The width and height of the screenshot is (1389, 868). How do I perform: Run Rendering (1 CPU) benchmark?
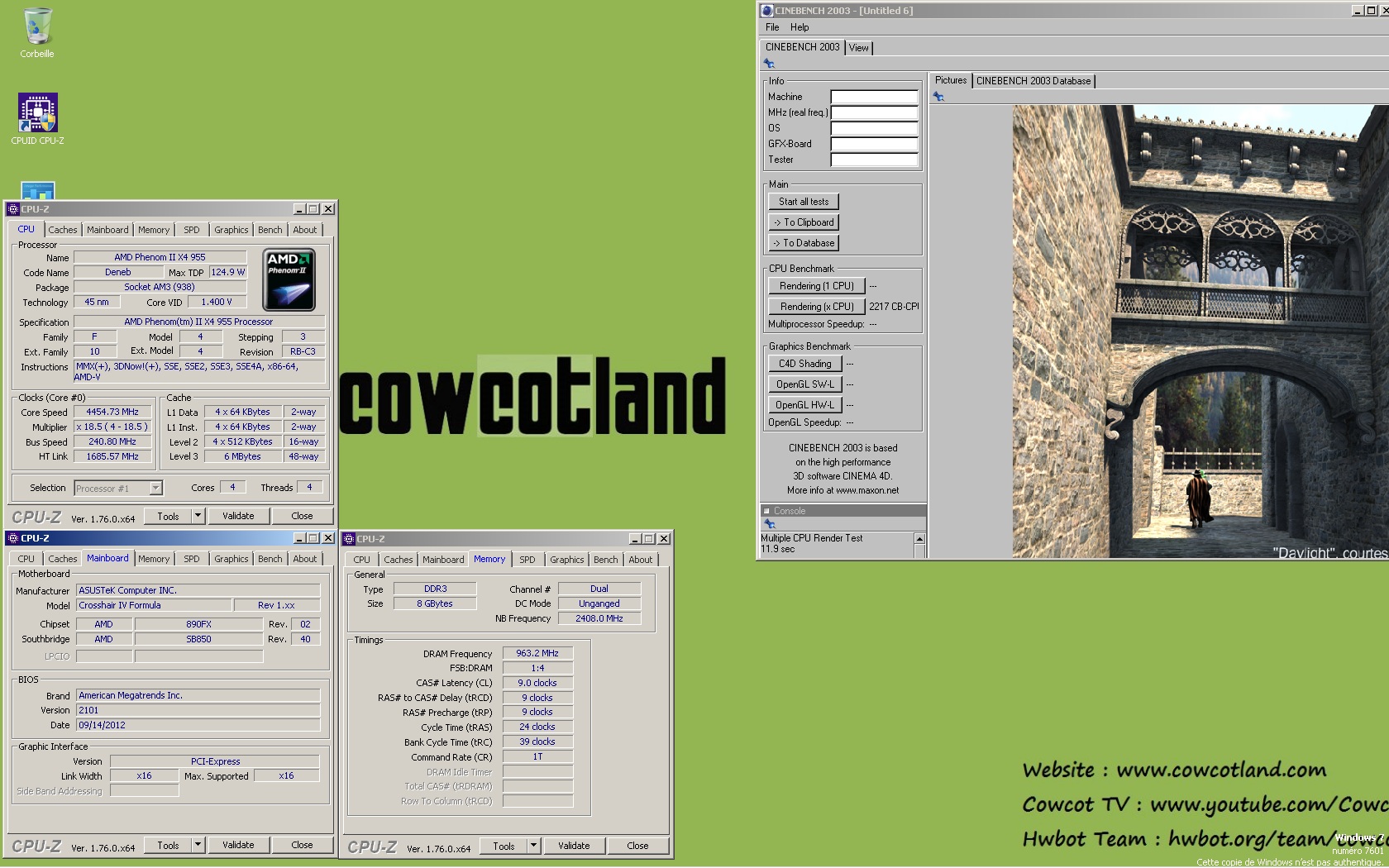coord(817,286)
